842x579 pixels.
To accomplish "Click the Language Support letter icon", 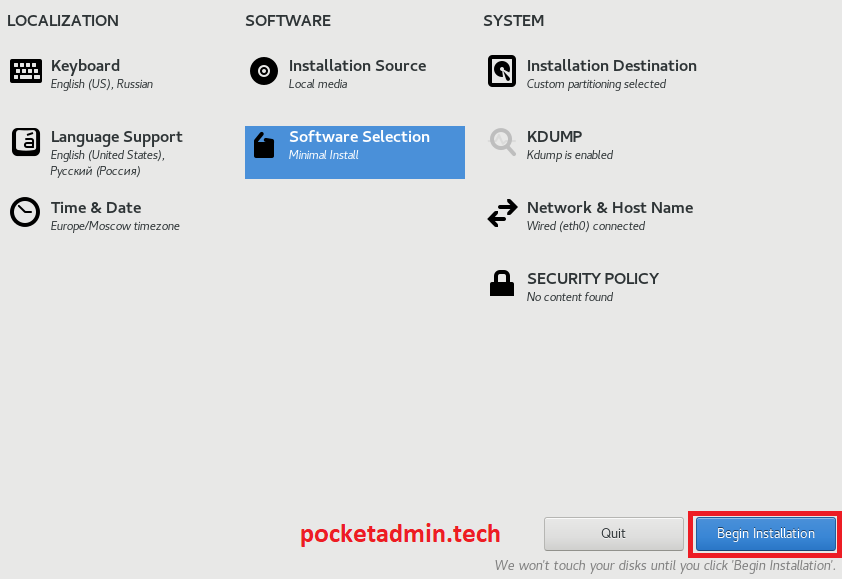I will coord(26,142).
